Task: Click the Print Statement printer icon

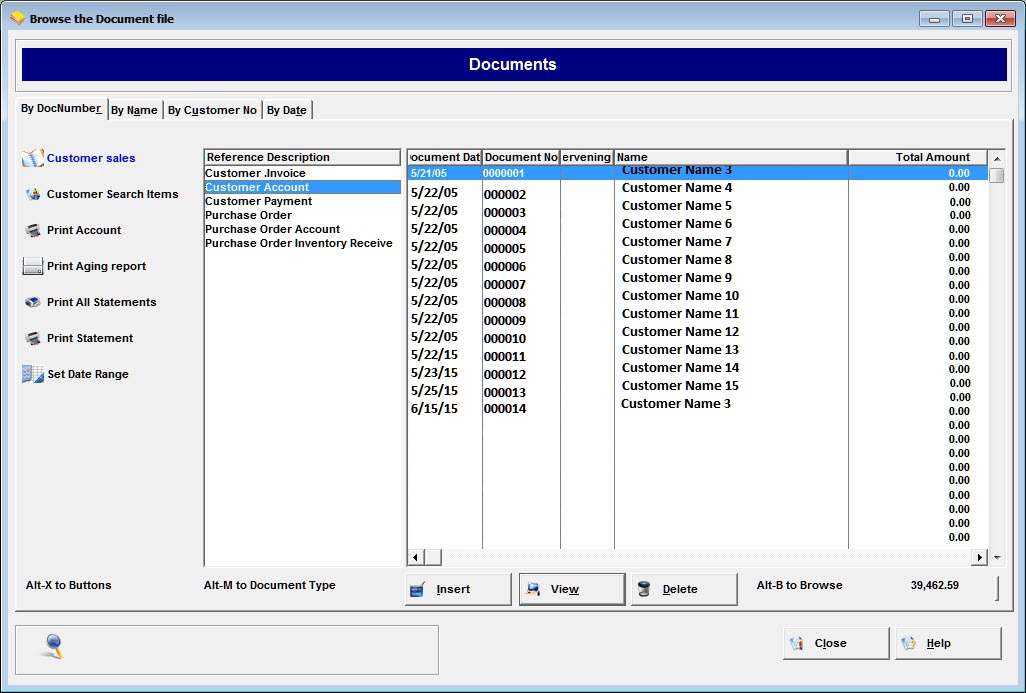Action: 33,338
